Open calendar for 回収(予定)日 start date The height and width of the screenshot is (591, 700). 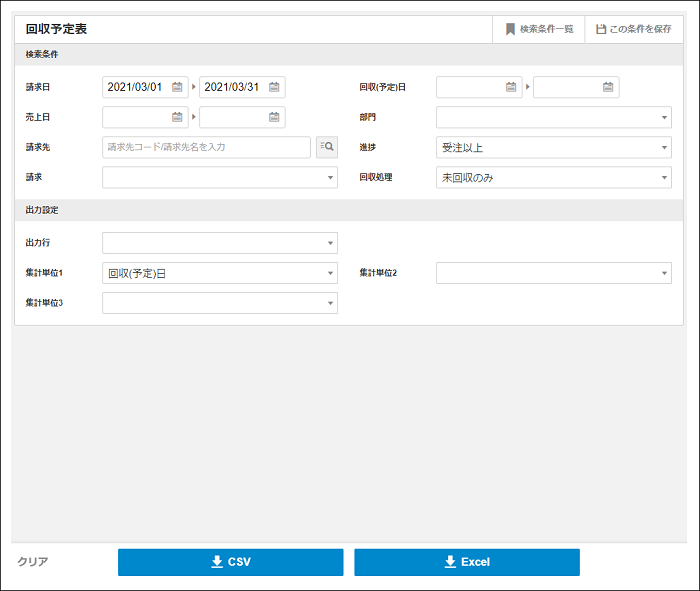(x=511, y=87)
